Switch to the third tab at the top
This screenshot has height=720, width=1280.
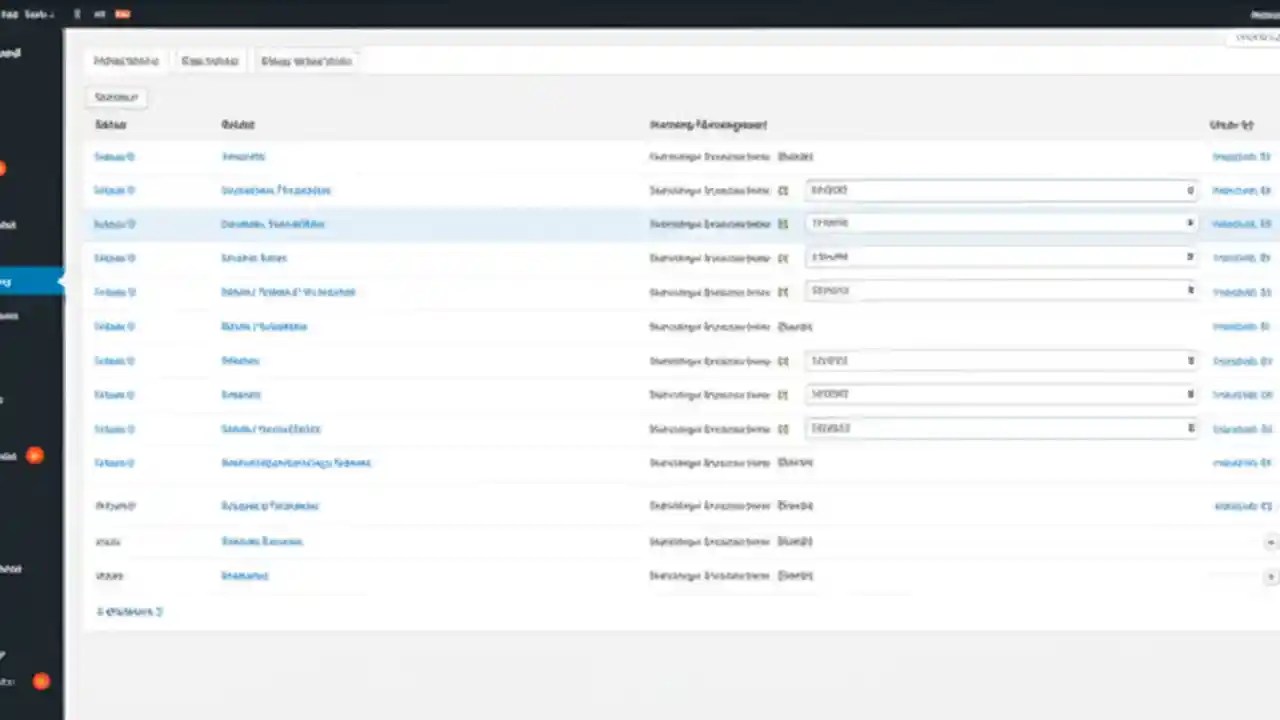click(x=306, y=61)
